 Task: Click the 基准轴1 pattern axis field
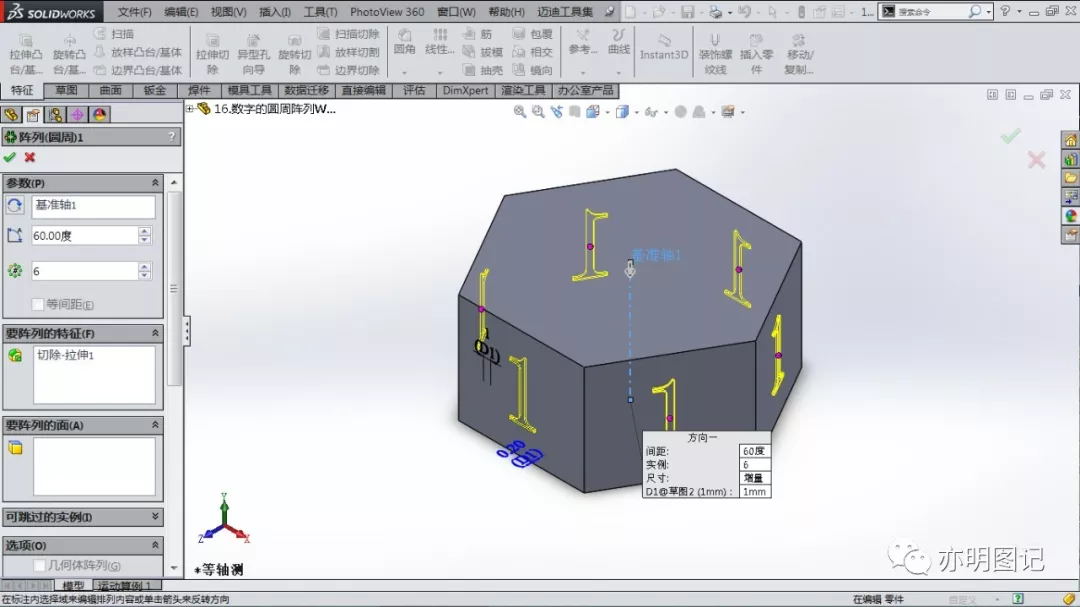pos(93,205)
